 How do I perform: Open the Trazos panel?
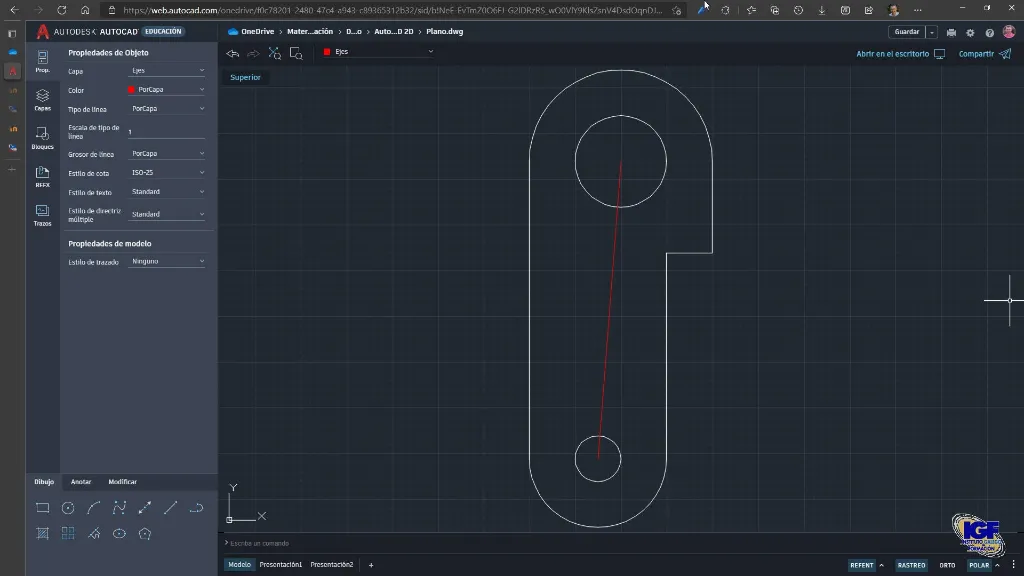click(42, 214)
